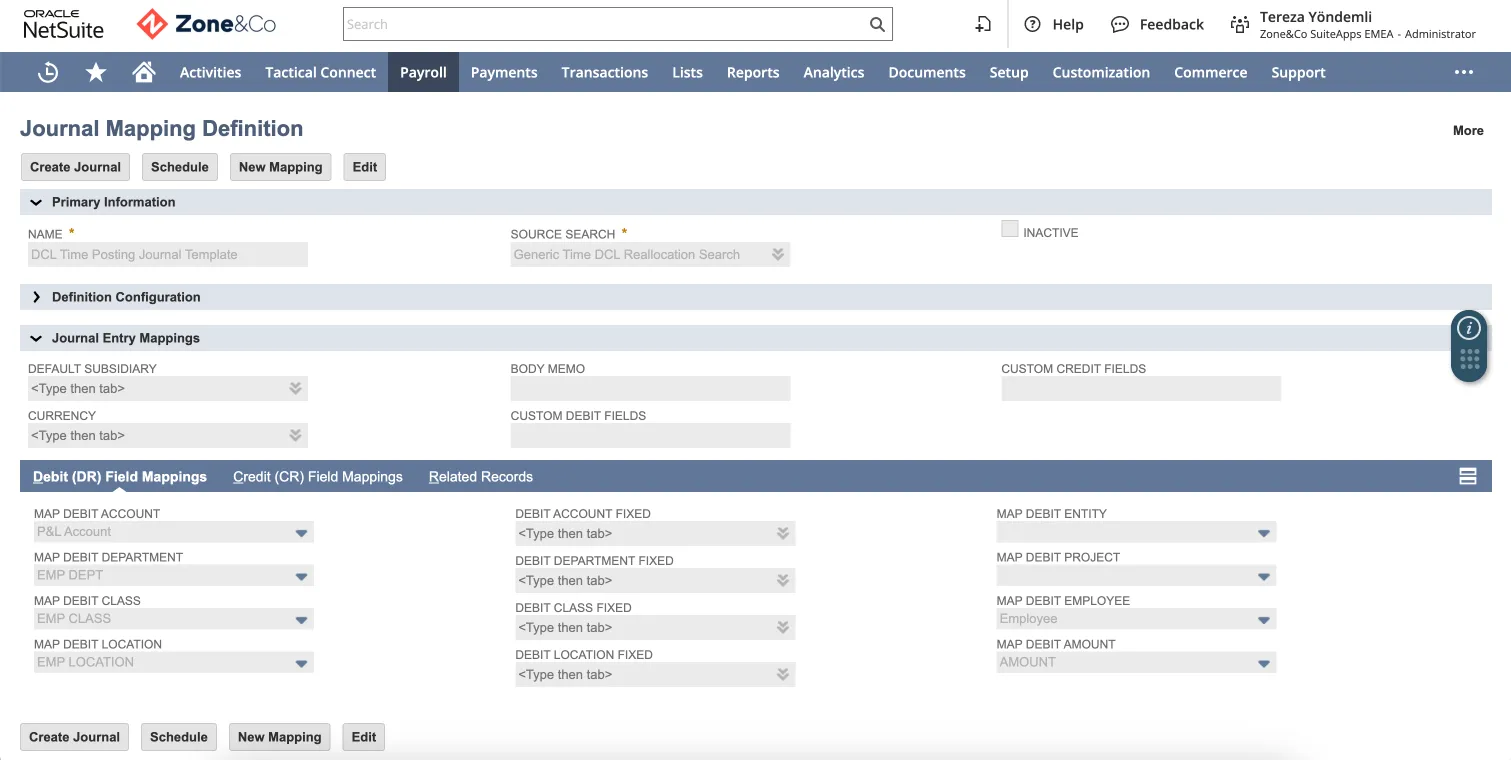Open the Map Debit Entity dropdown
The width and height of the screenshot is (1511, 760).
(1264, 533)
